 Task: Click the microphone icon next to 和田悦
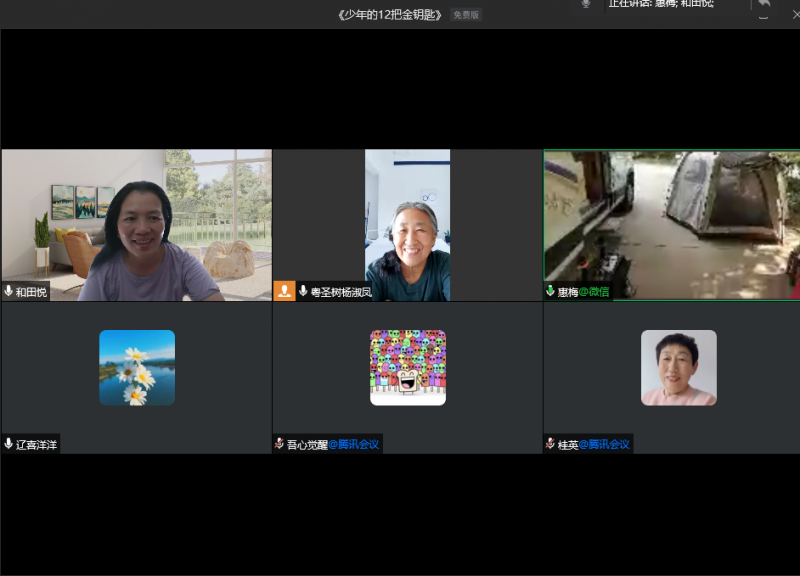[x=9, y=292]
